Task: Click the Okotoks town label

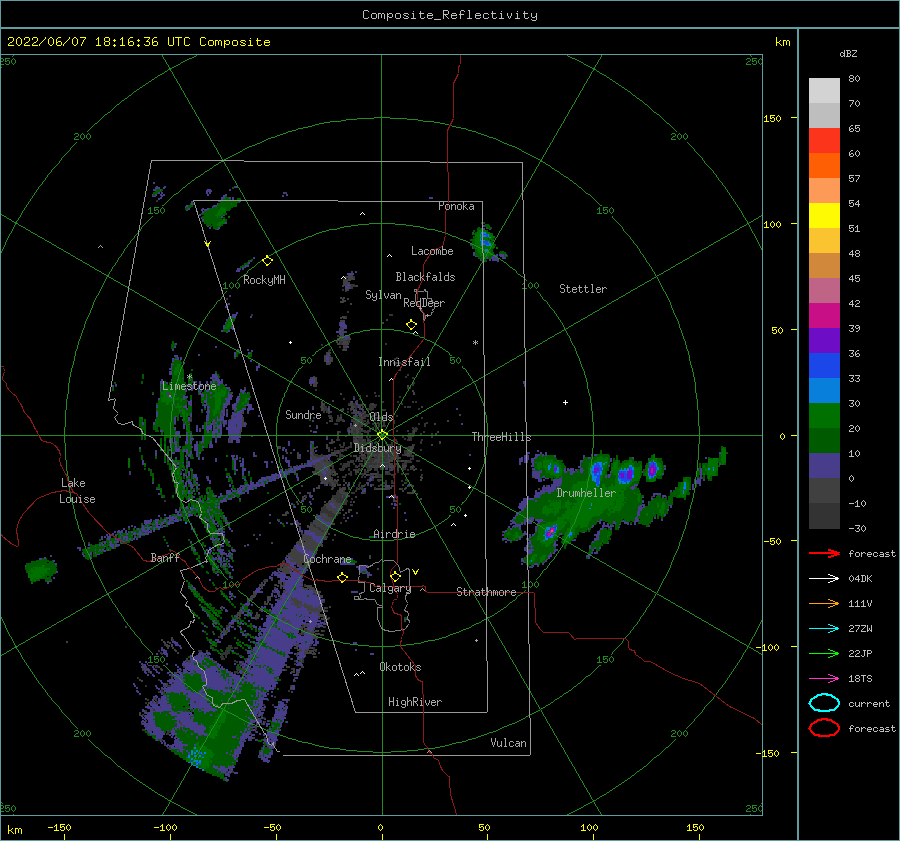Action: [x=400, y=667]
